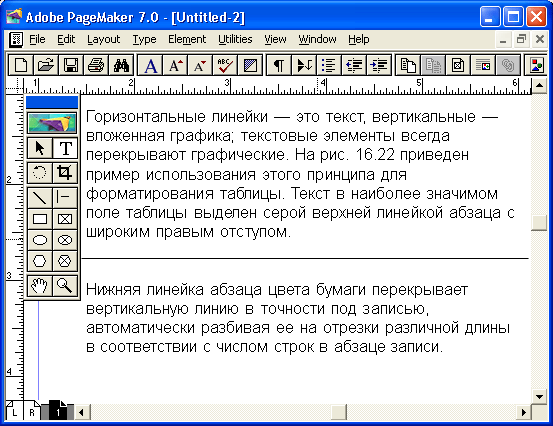Image resolution: width=553 pixels, height=426 pixels.
Task: Open the Layout menu
Action: (x=104, y=39)
